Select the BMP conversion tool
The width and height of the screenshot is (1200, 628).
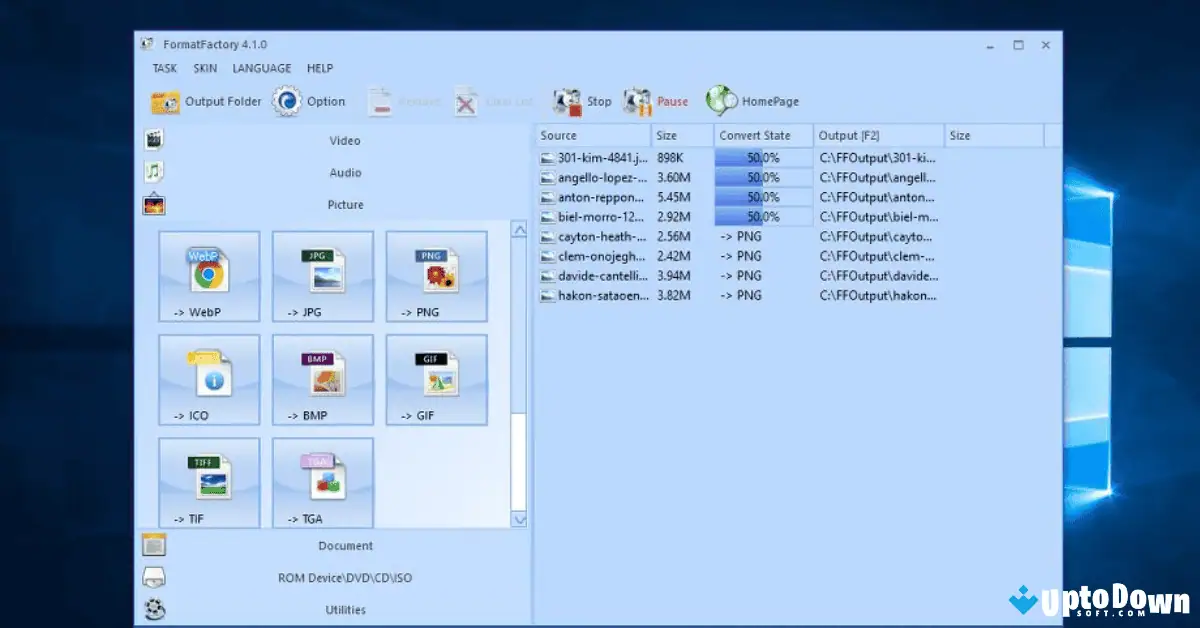pyautogui.click(x=322, y=380)
